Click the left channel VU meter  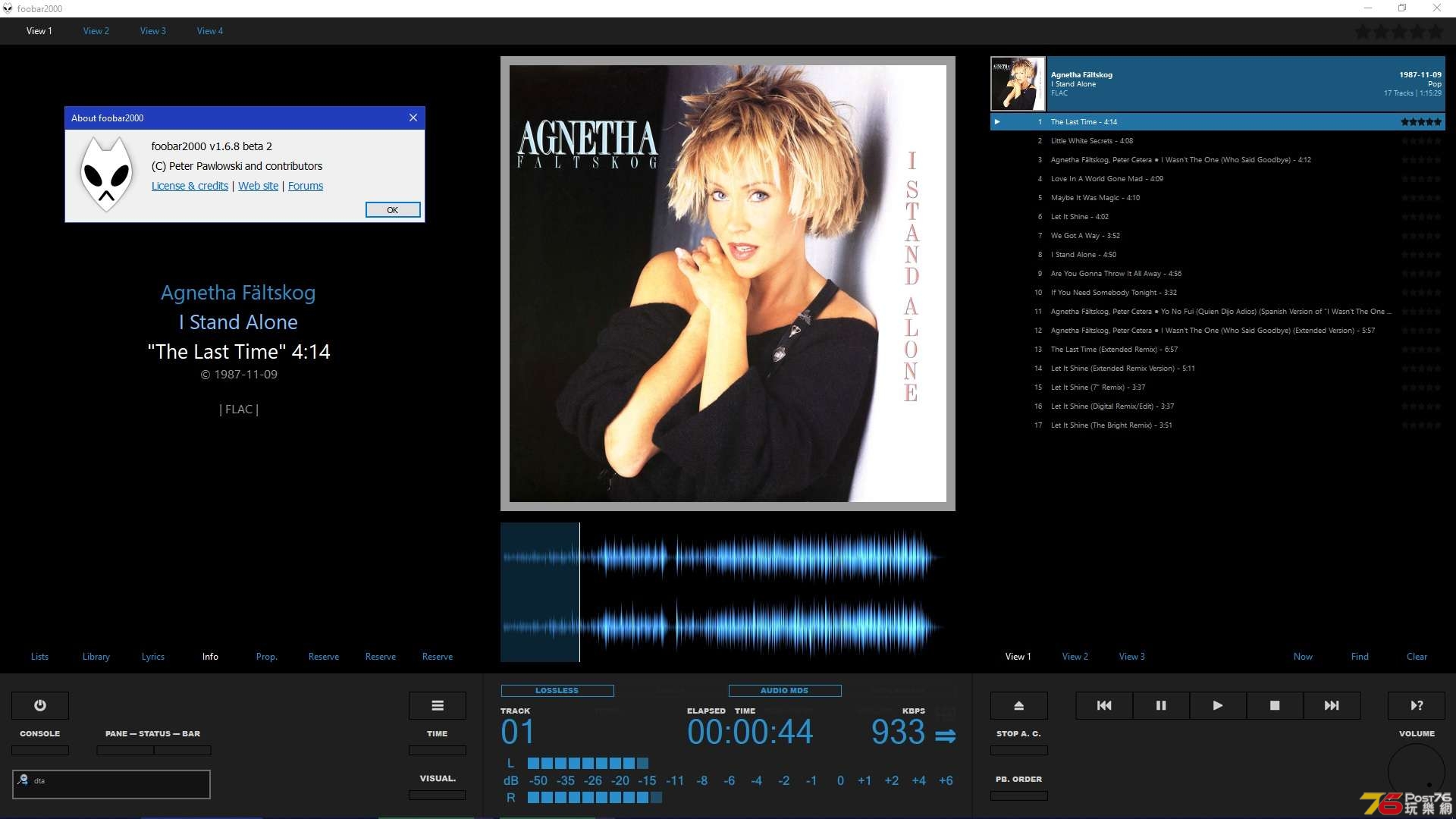point(588,763)
